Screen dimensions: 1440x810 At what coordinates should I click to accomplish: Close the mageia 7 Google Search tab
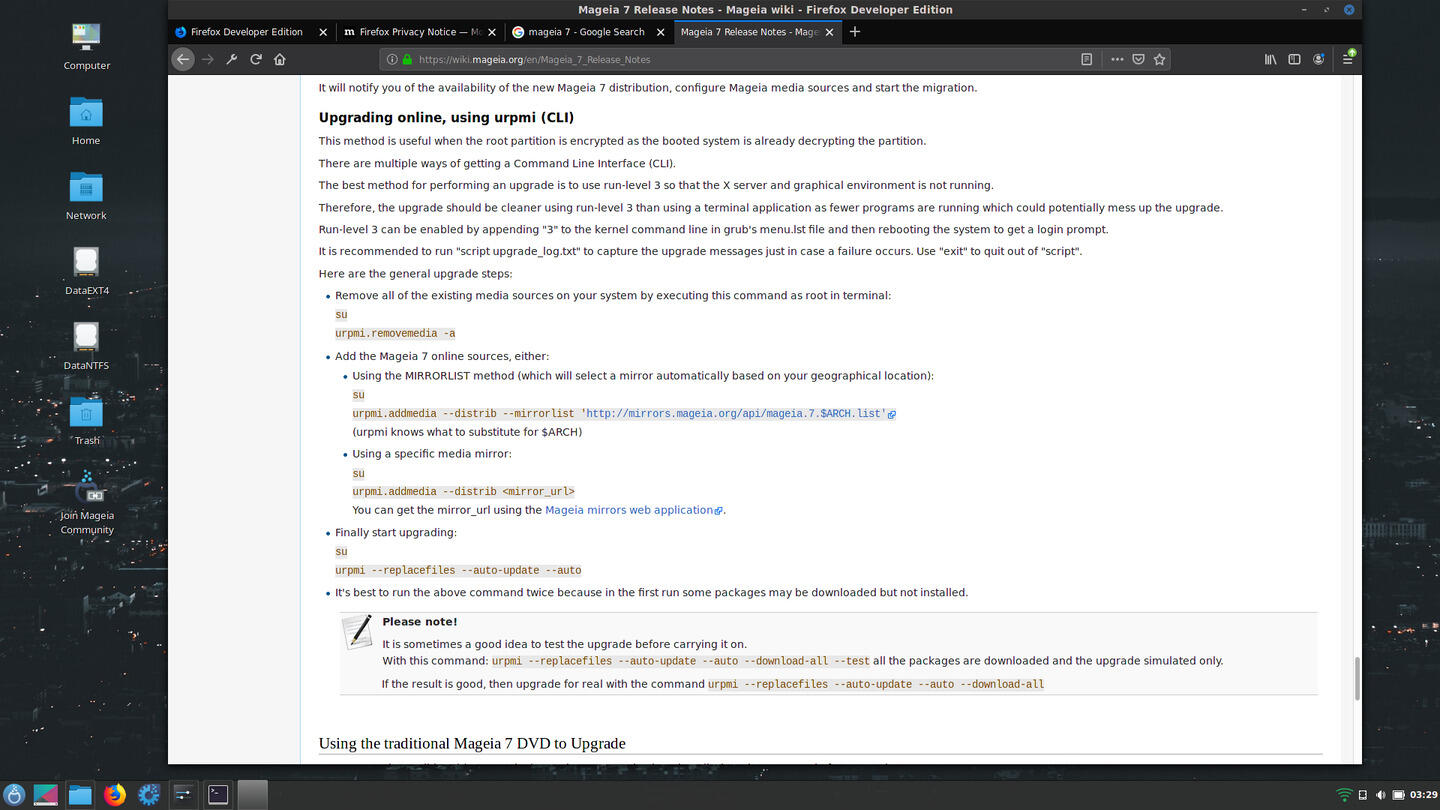pyautogui.click(x=660, y=32)
